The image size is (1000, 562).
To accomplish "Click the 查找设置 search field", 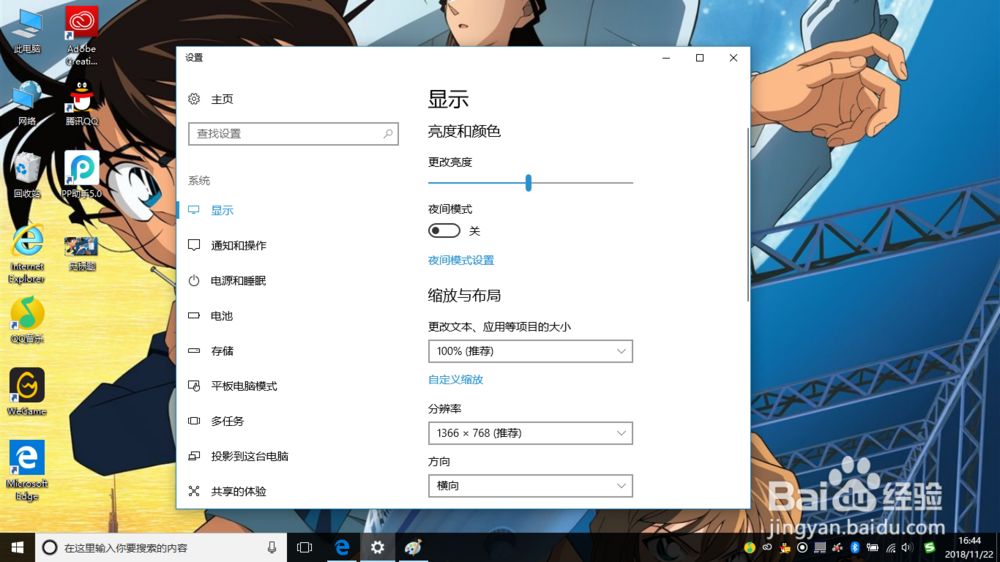I will (293, 133).
